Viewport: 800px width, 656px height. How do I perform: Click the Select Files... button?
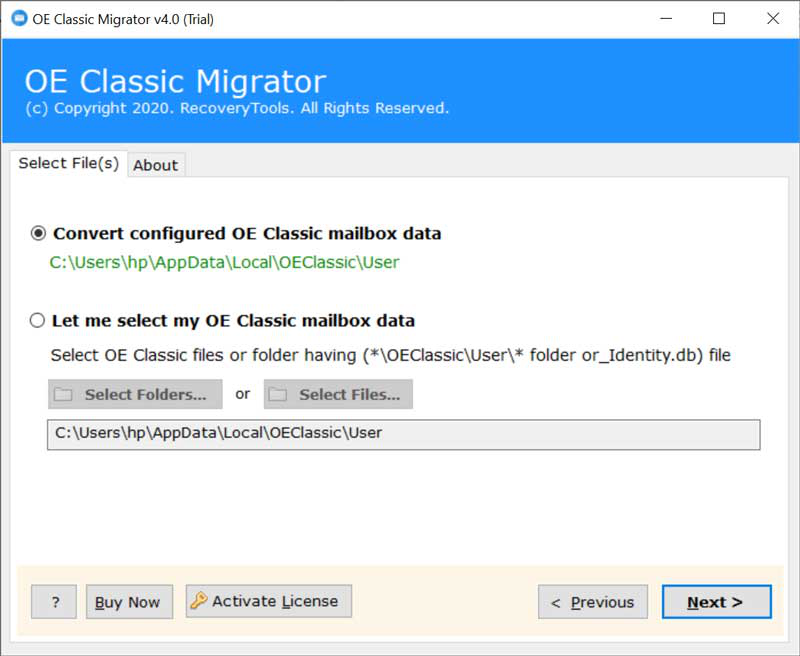[x=338, y=394]
